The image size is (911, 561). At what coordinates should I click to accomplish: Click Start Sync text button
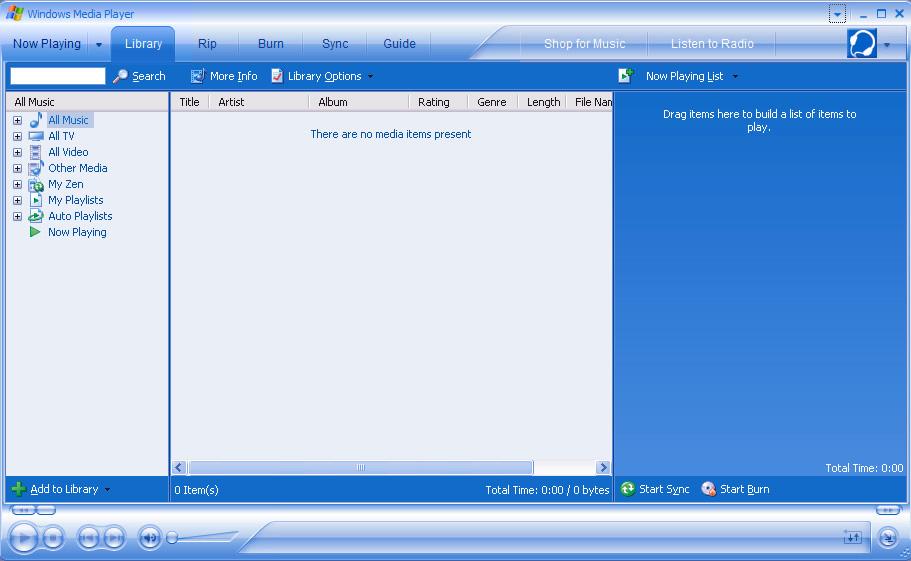pos(664,489)
